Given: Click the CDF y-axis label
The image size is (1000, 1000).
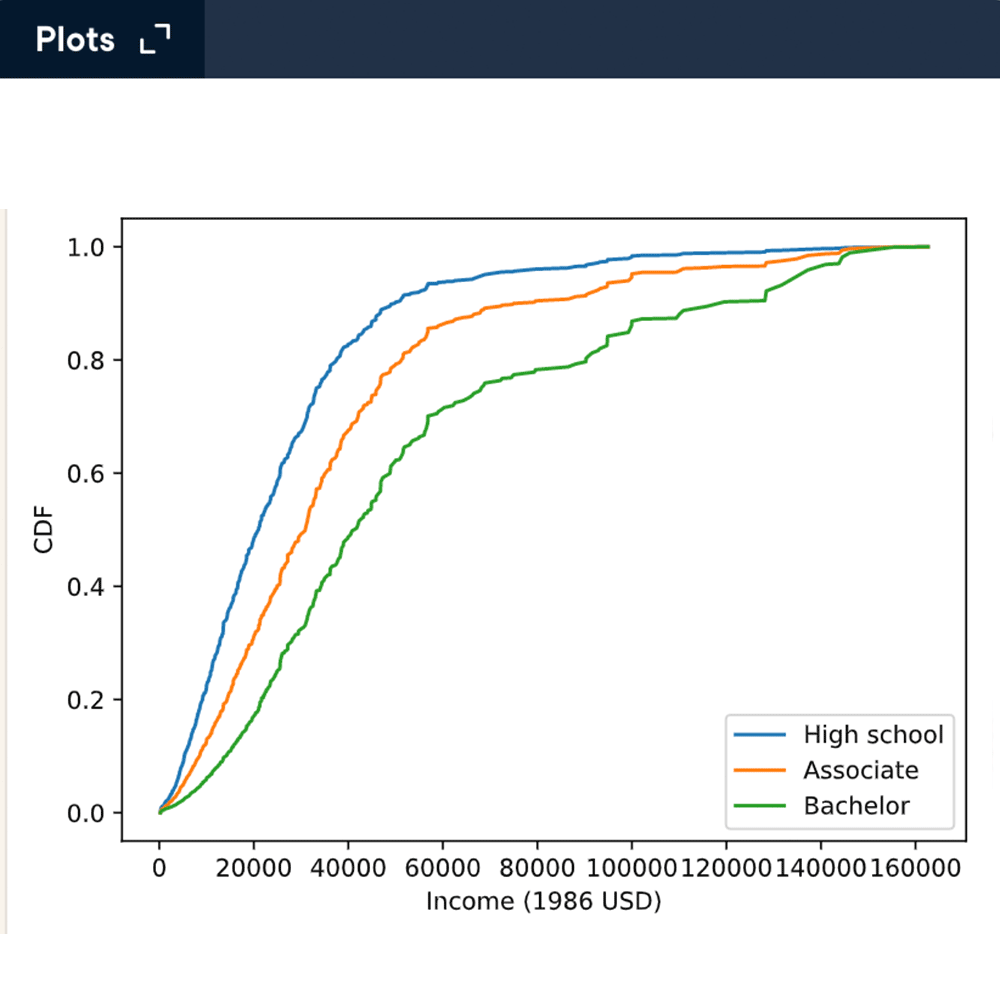Looking at the screenshot, I should (x=42, y=529).
